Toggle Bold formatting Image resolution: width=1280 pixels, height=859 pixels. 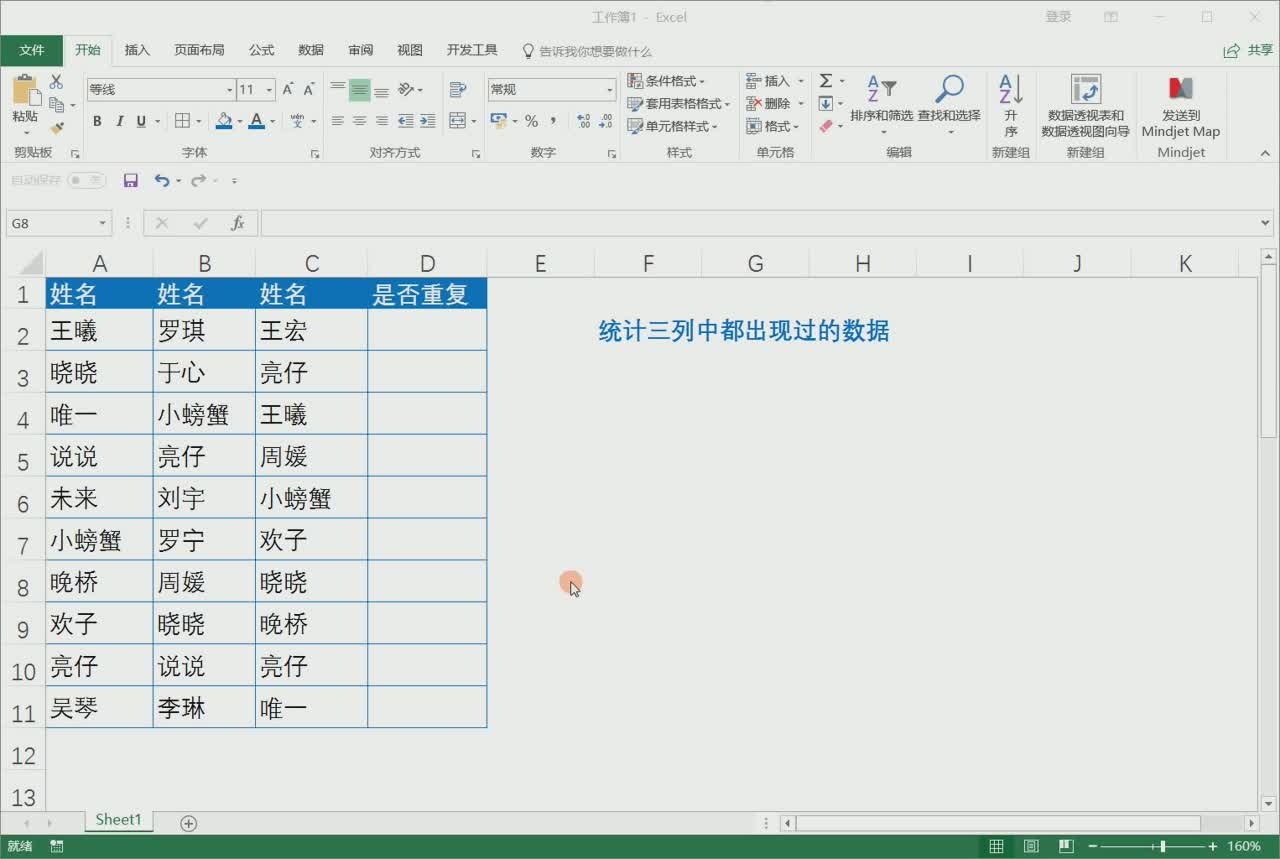pos(97,121)
